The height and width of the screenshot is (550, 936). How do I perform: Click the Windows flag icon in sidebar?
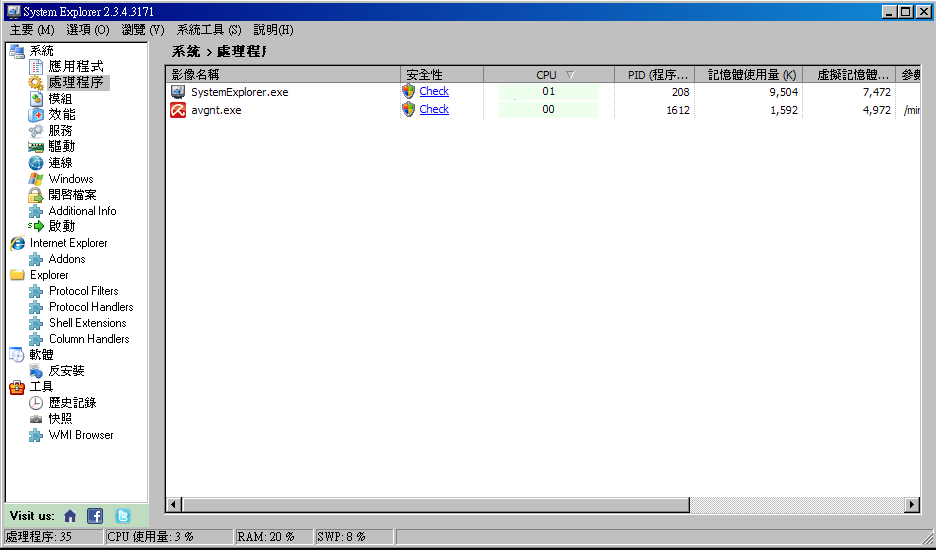point(36,179)
